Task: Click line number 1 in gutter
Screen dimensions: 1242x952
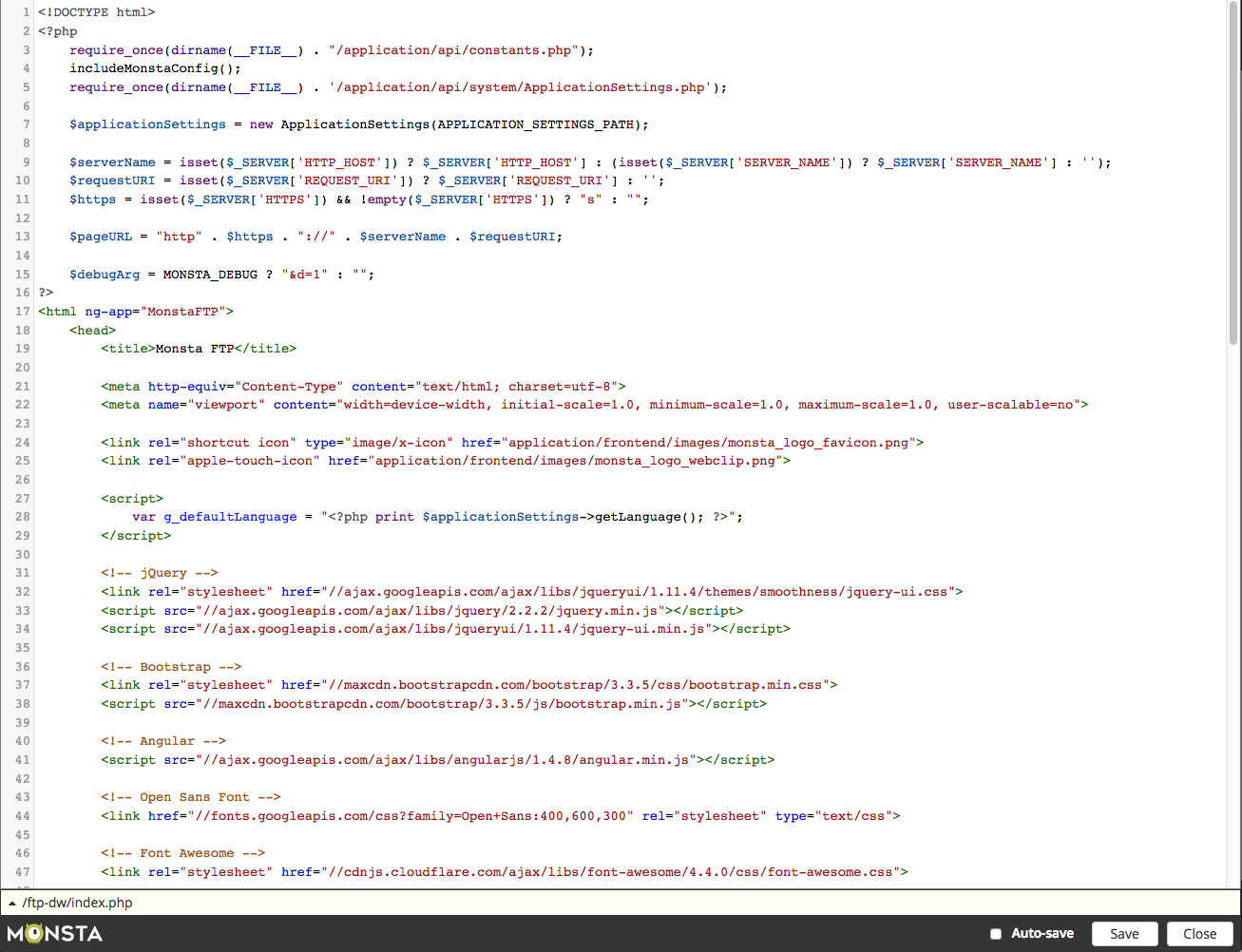Action: coord(27,12)
